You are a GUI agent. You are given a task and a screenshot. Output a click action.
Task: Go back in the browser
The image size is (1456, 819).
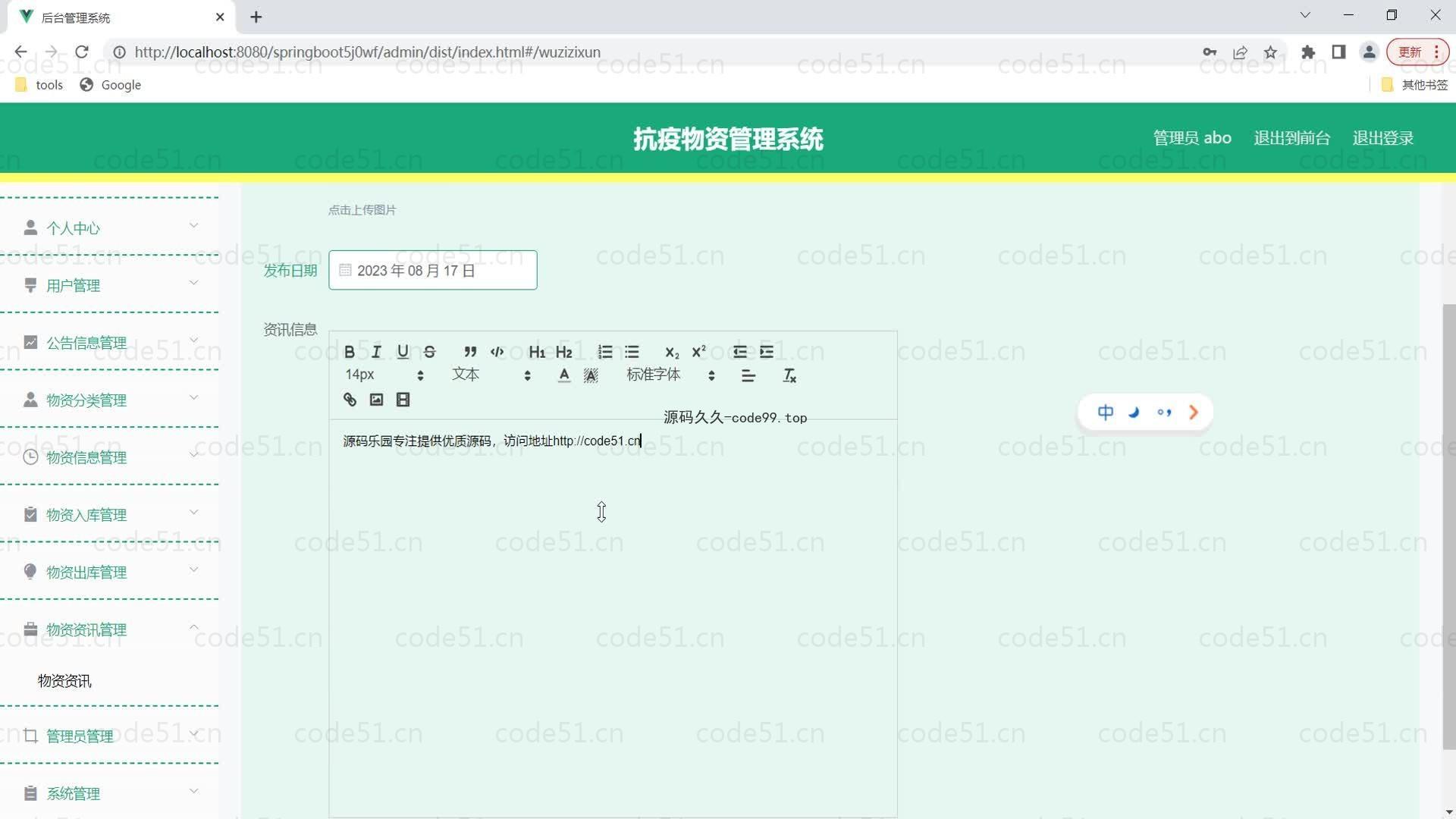coord(20,52)
